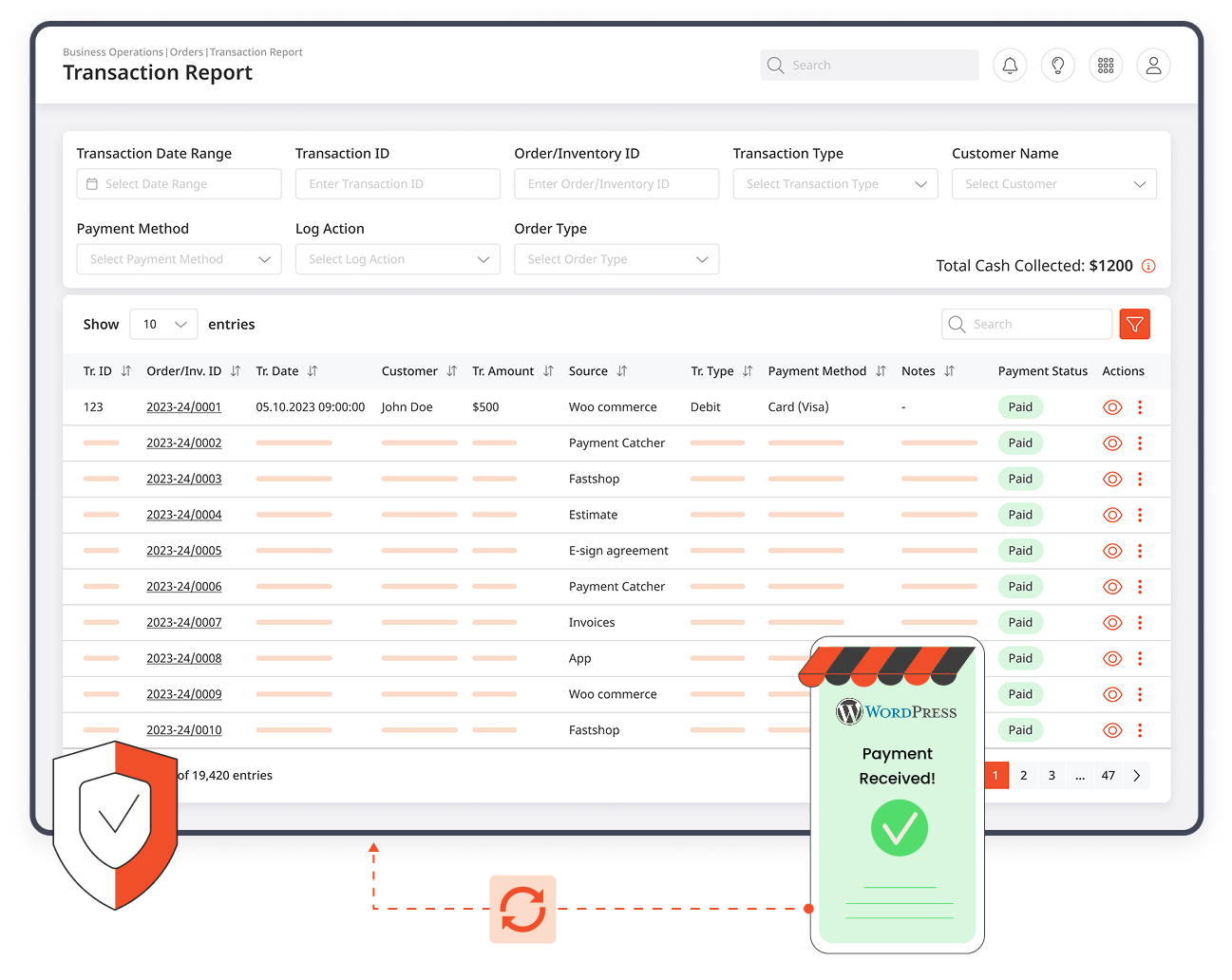Sort by Payment Method column arrows
This screenshot has width=1232, height=980.
pos(881,371)
